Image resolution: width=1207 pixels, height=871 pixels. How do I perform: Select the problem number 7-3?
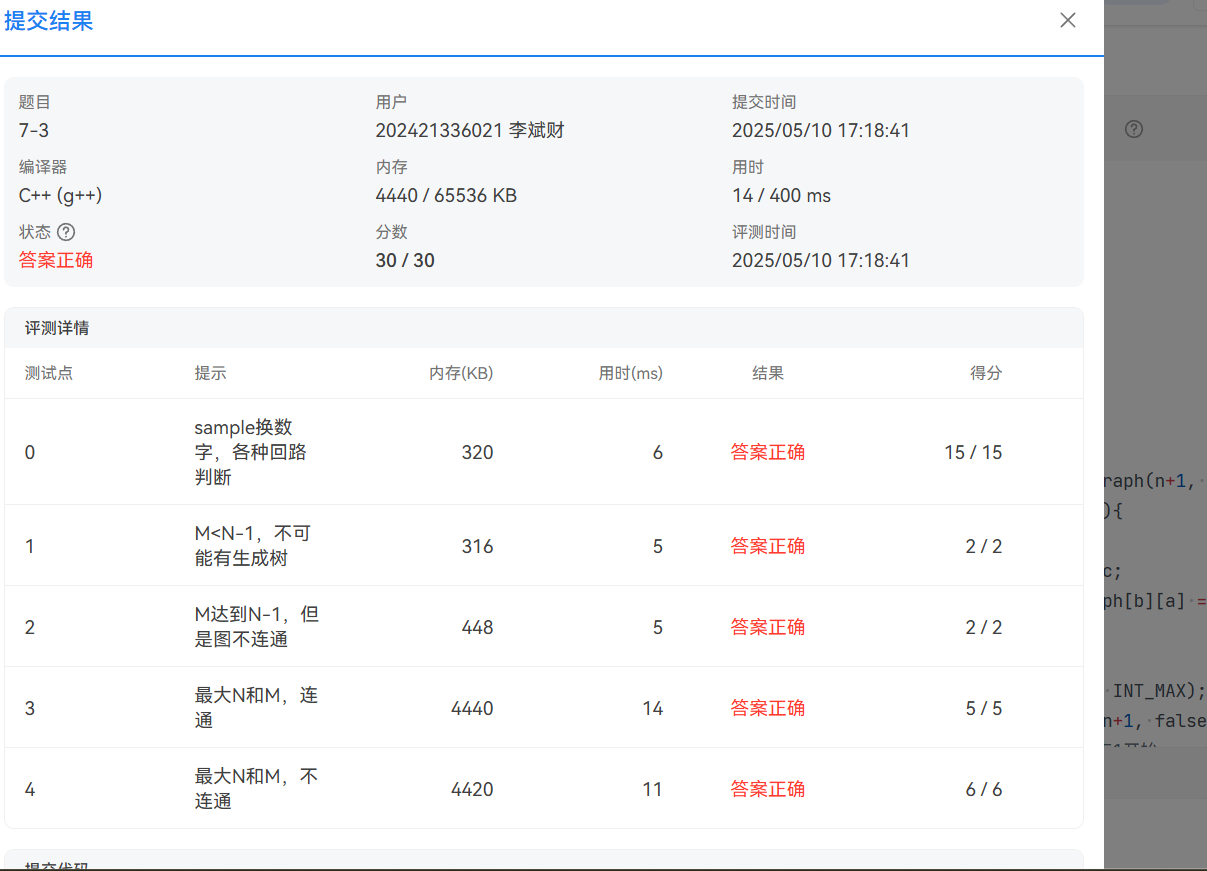tap(32, 131)
